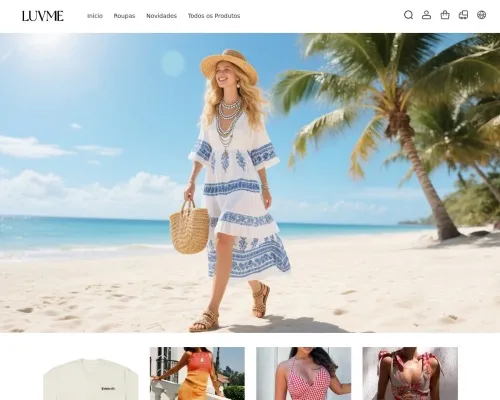Open the cream t-shirt product thumbnail

(91, 374)
